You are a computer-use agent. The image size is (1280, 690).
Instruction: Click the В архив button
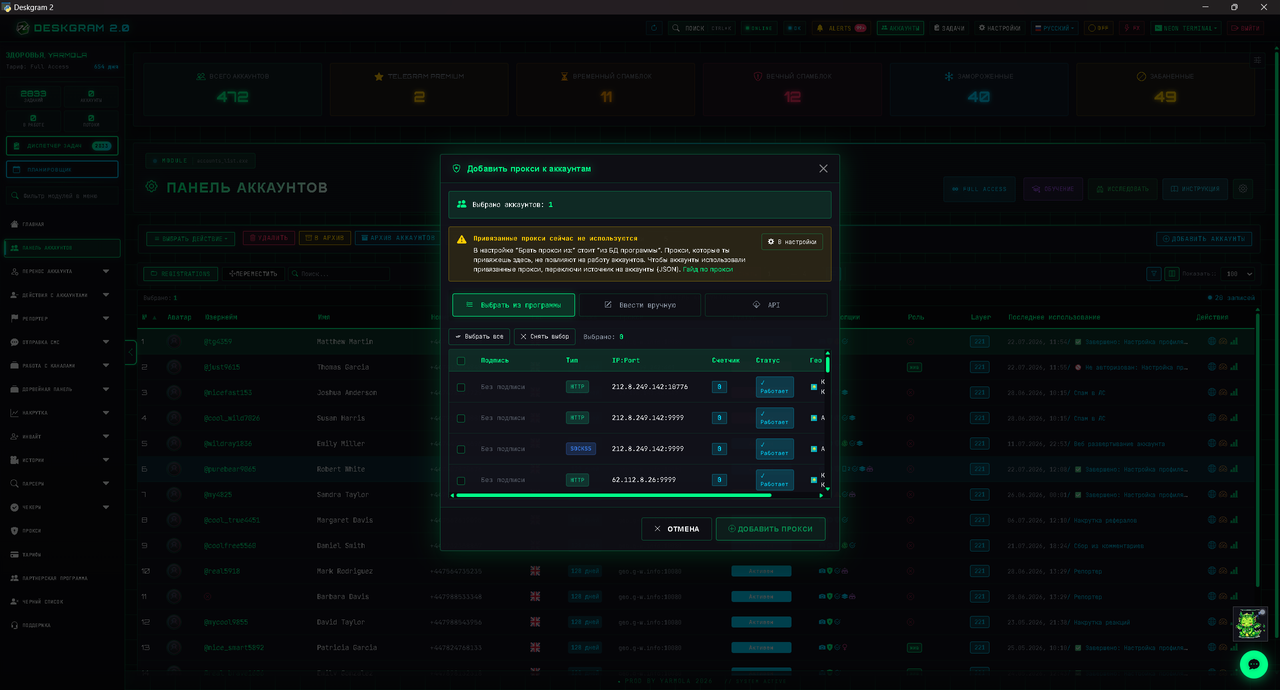tap(323, 238)
